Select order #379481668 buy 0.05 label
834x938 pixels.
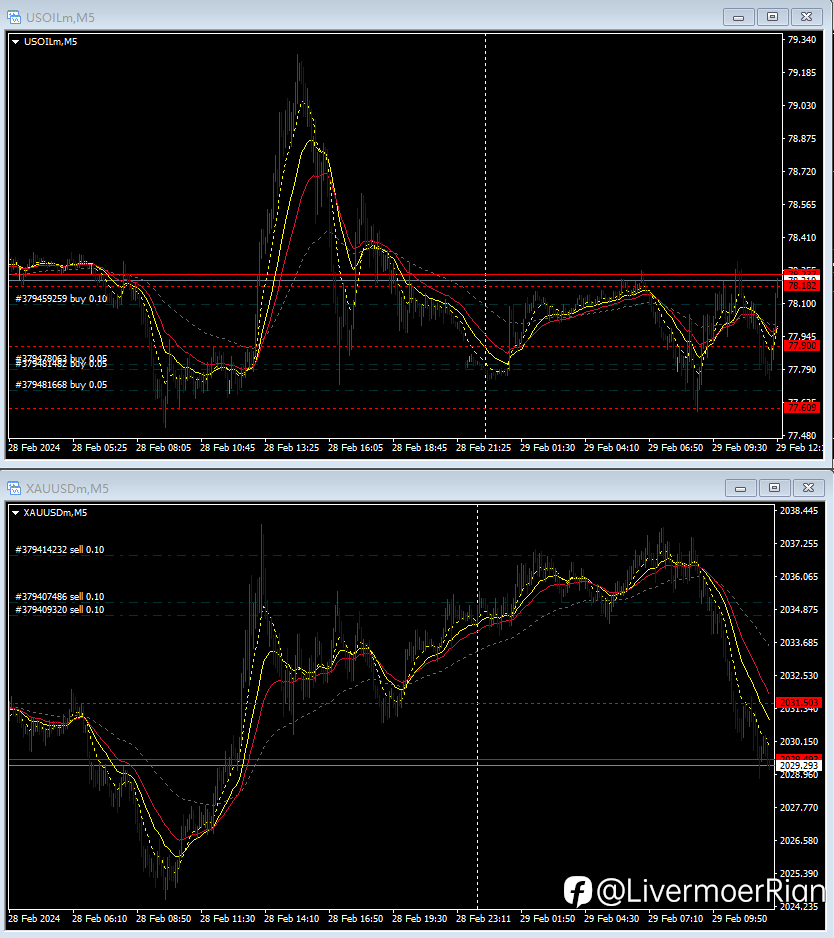[x=61, y=385]
